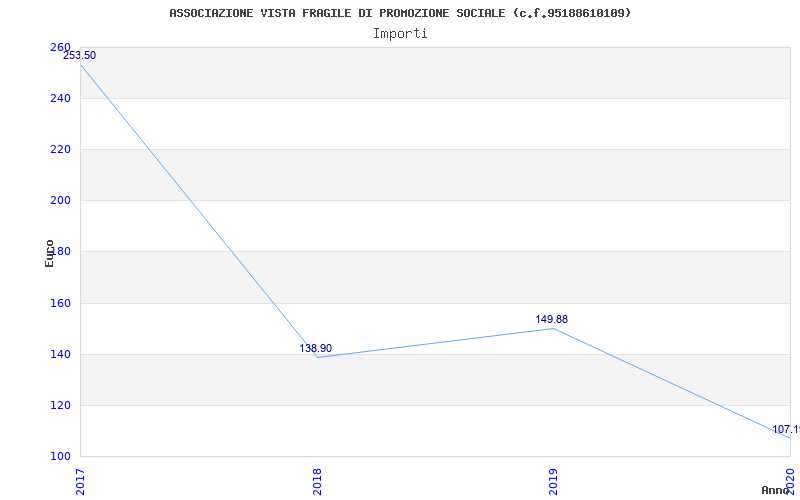Select the 2019 year label
This screenshot has height=500, width=800.
click(553, 480)
